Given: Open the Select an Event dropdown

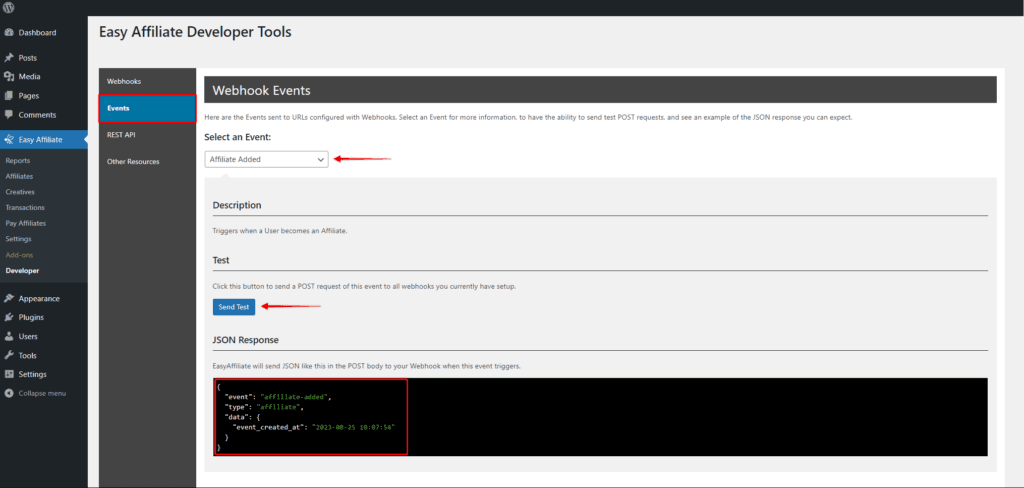Looking at the screenshot, I should coord(266,159).
